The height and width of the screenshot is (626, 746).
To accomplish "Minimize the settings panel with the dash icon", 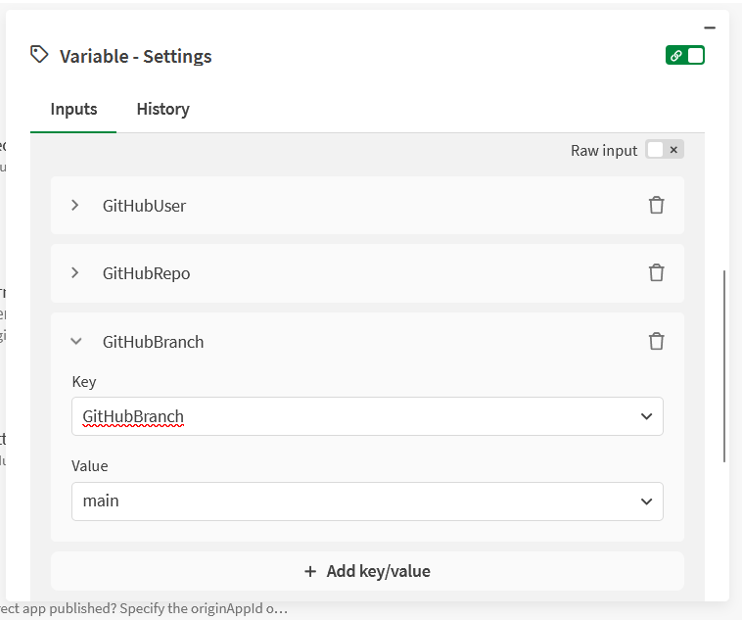I will click(709, 28).
